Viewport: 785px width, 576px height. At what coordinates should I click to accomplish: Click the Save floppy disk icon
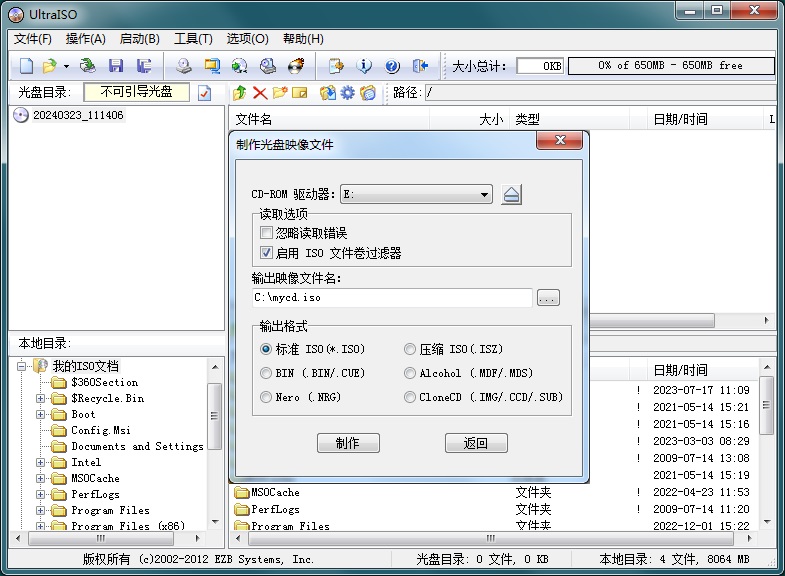116,66
